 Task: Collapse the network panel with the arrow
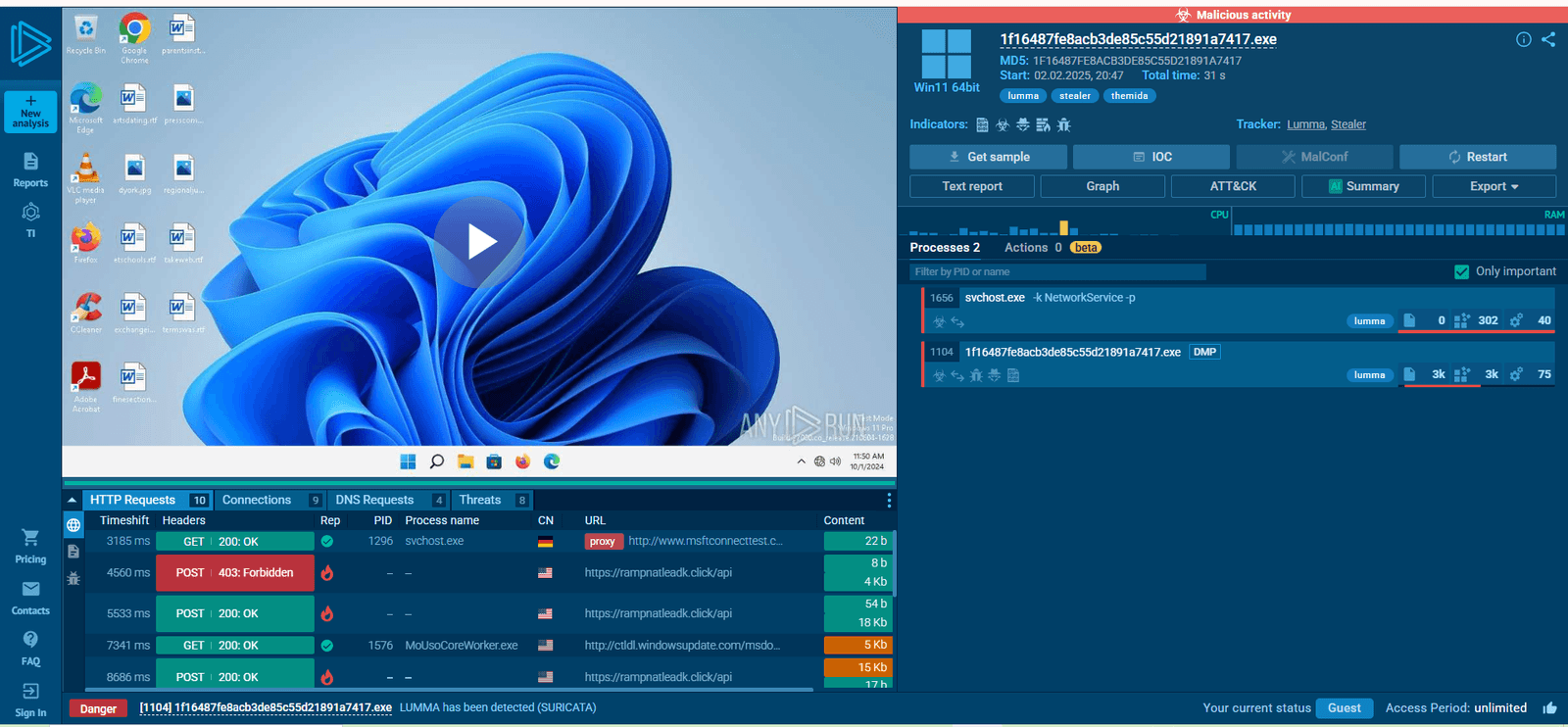click(72, 500)
